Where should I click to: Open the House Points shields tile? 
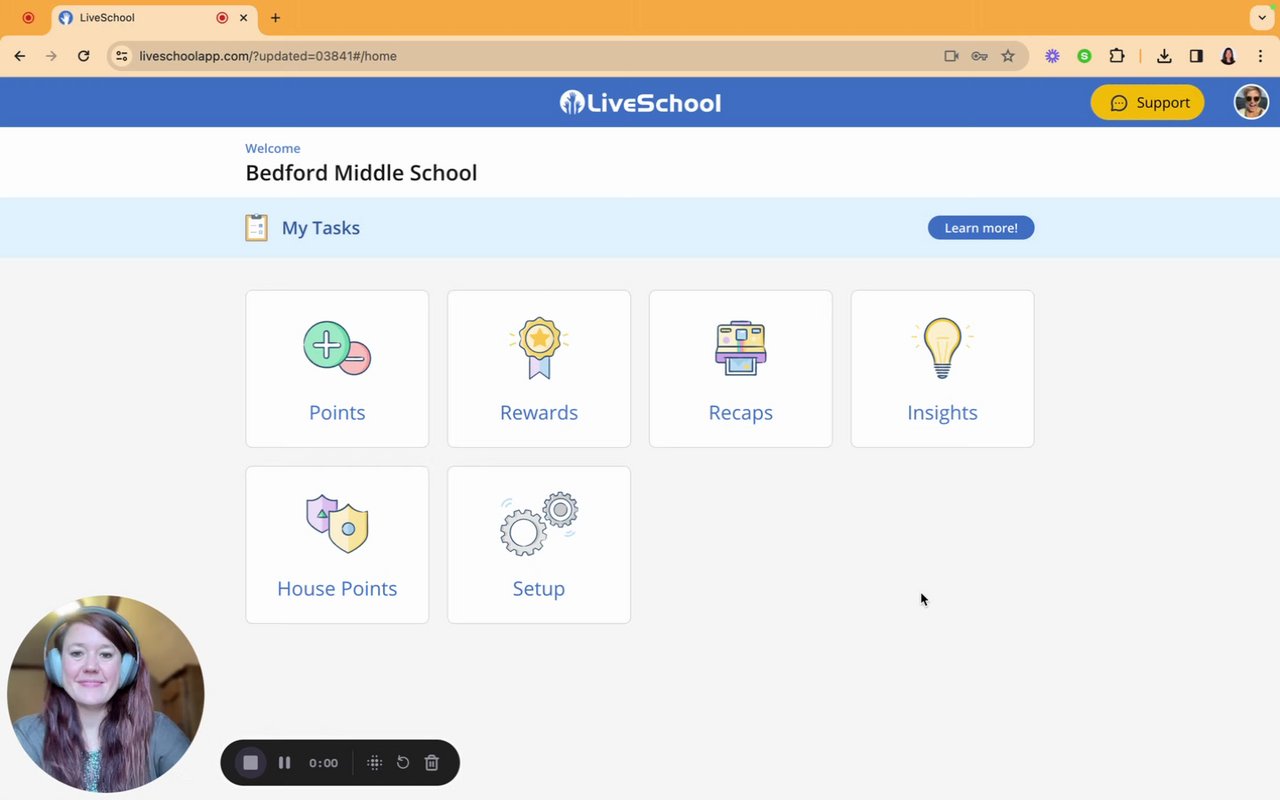[337, 545]
